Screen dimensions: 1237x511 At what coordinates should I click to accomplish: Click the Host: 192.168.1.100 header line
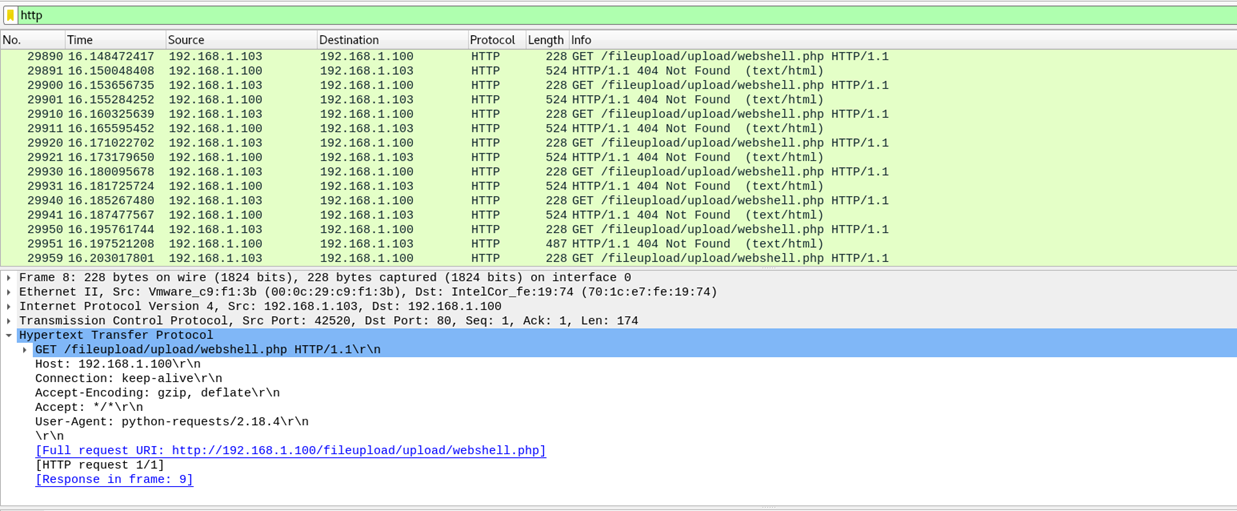click(x=117, y=364)
